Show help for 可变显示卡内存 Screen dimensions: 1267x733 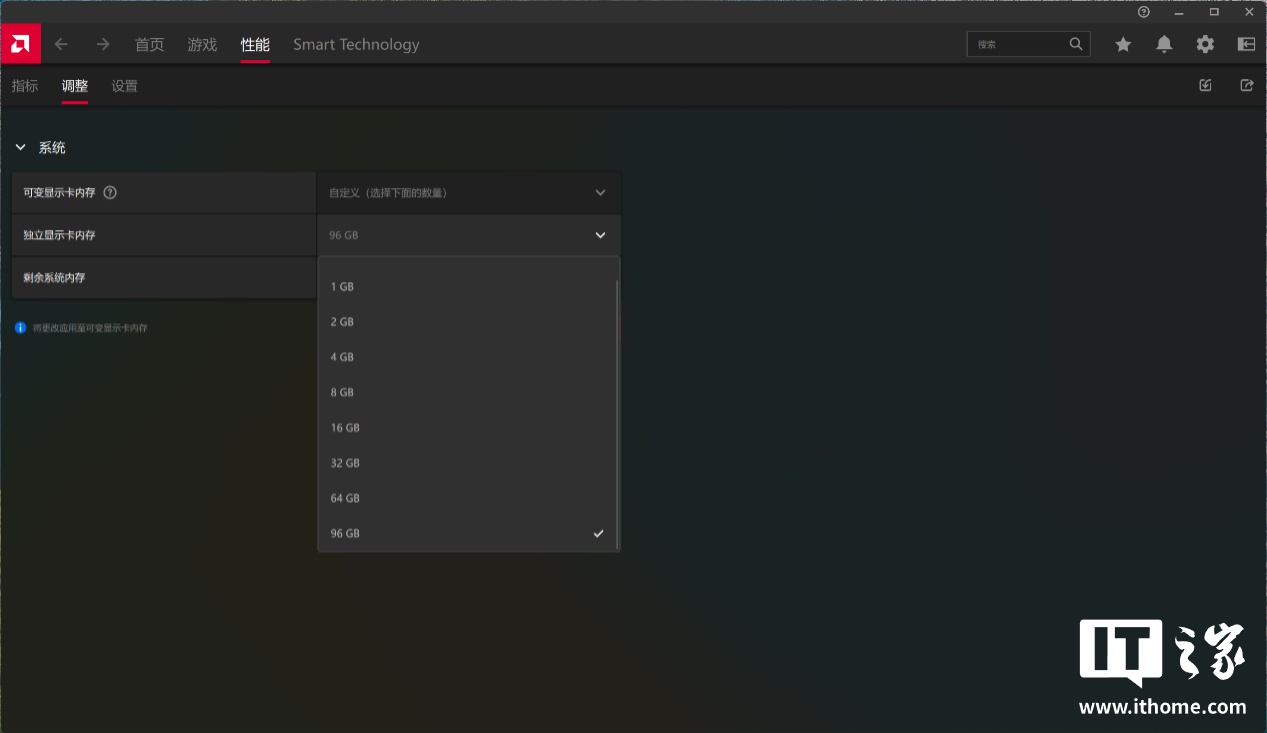click(110, 192)
